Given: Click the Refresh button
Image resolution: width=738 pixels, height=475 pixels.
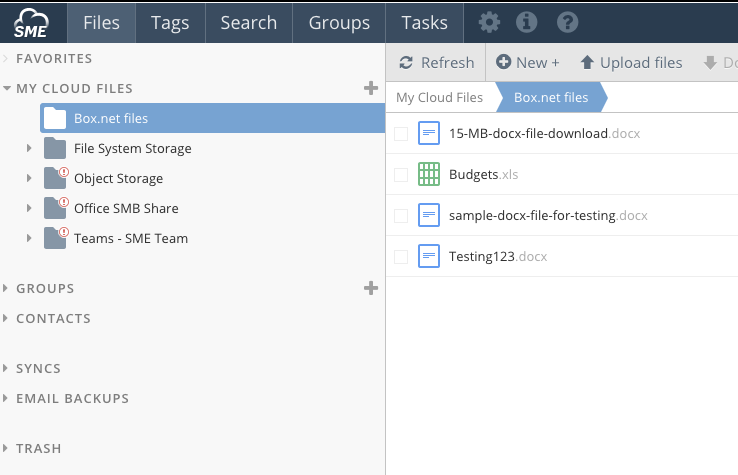Looking at the screenshot, I should [436, 62].
